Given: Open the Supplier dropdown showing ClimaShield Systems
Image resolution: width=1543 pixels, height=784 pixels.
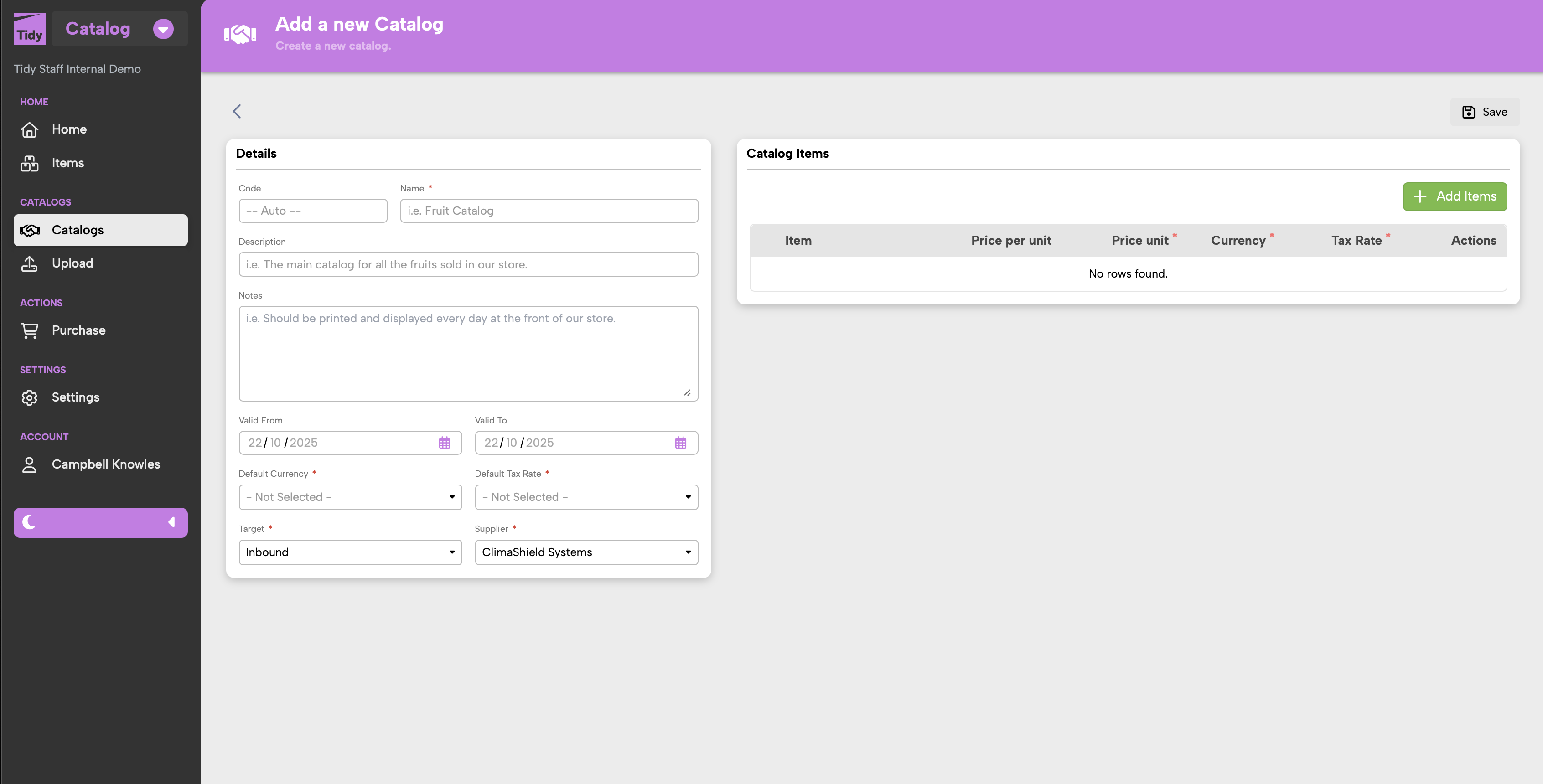Looking at the screenshot, I should 586,552.
